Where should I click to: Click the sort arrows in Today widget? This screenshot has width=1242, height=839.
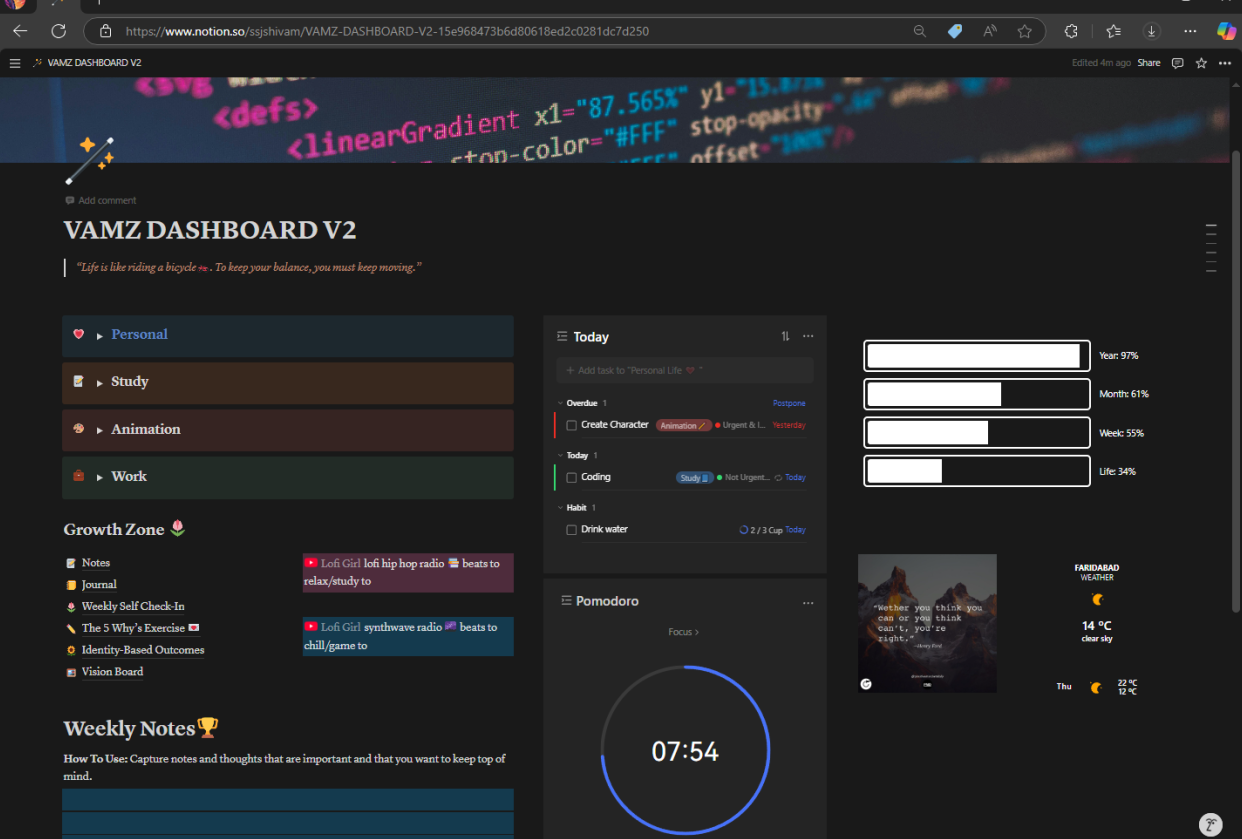[x=785, y=337]
